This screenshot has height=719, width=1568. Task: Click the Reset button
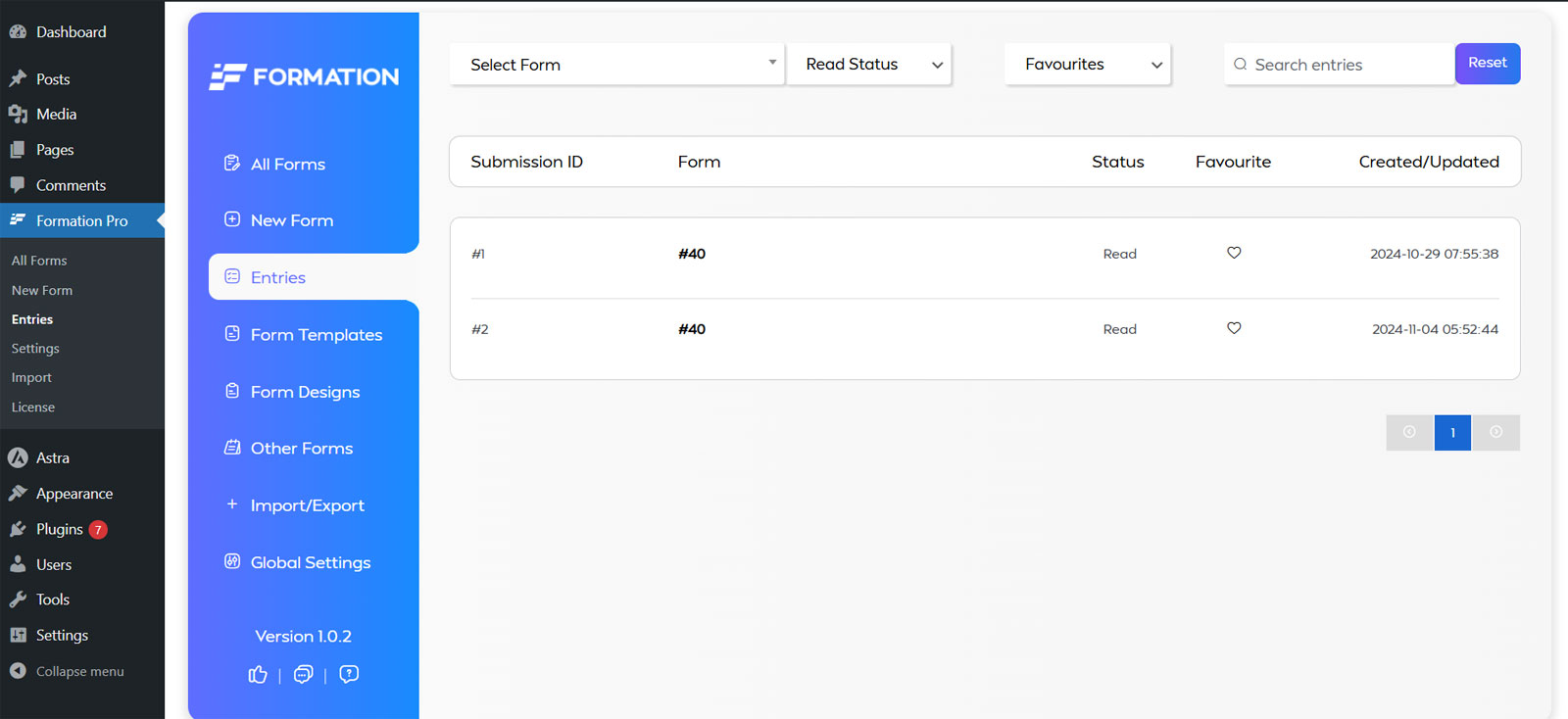[x=1488, y=64]
